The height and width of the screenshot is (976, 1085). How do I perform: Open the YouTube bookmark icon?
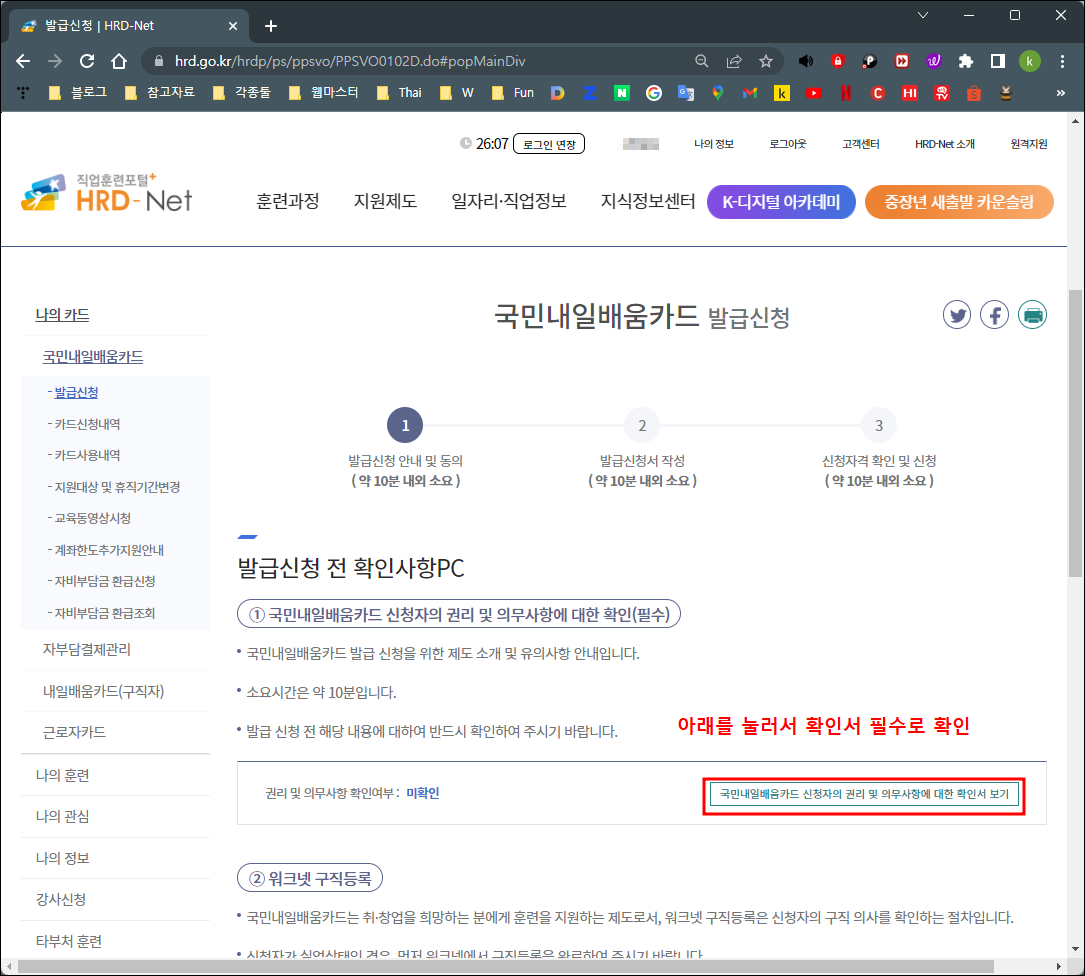[x=813, y=92]
